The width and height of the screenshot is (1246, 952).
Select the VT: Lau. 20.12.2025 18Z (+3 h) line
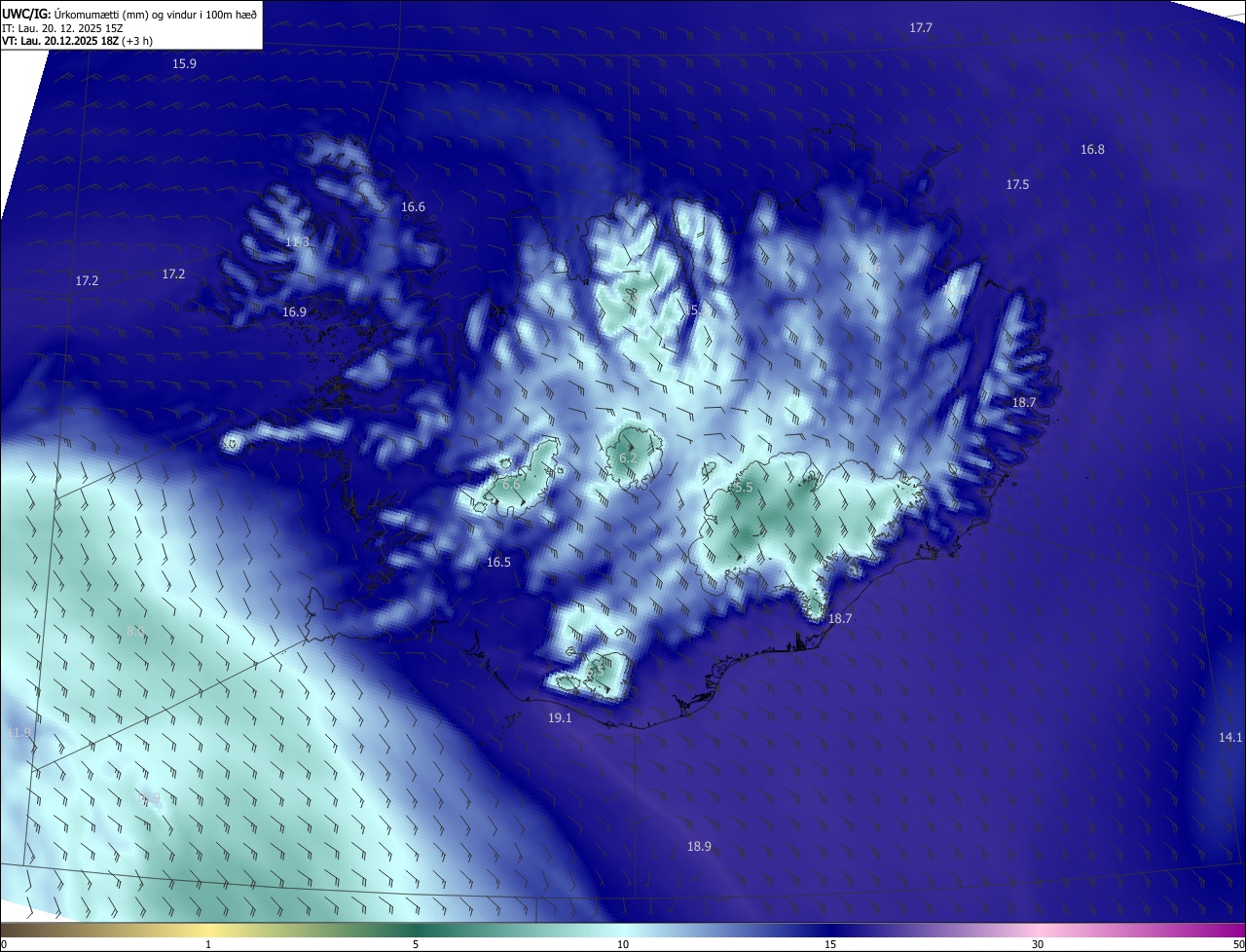click(x=77, y=41)
